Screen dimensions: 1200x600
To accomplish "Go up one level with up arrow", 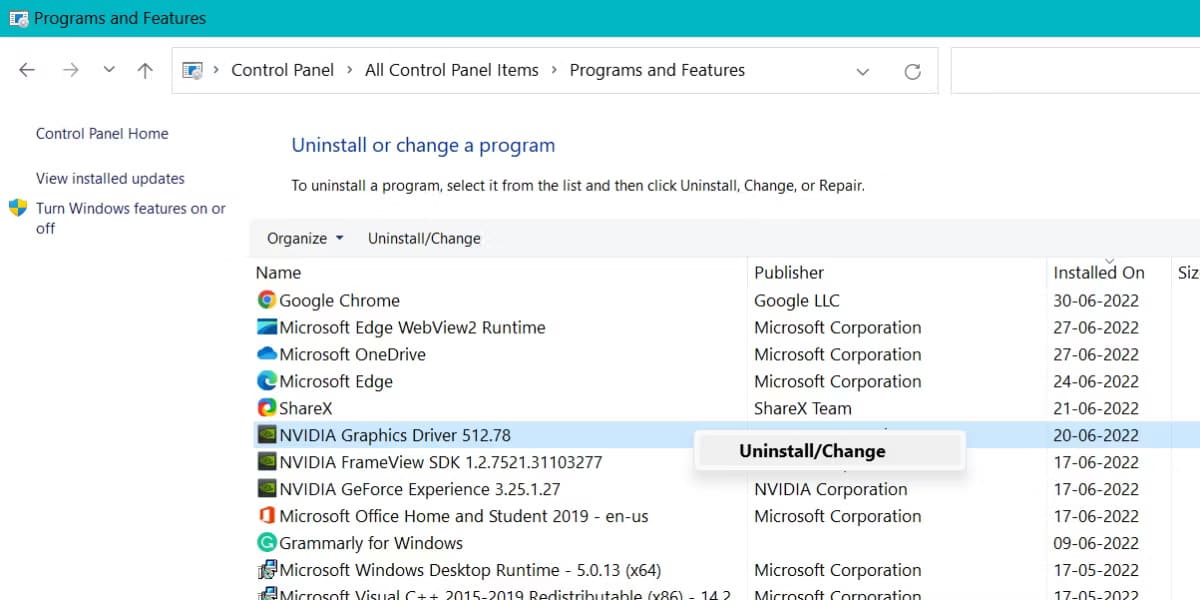I will (145, 70).
